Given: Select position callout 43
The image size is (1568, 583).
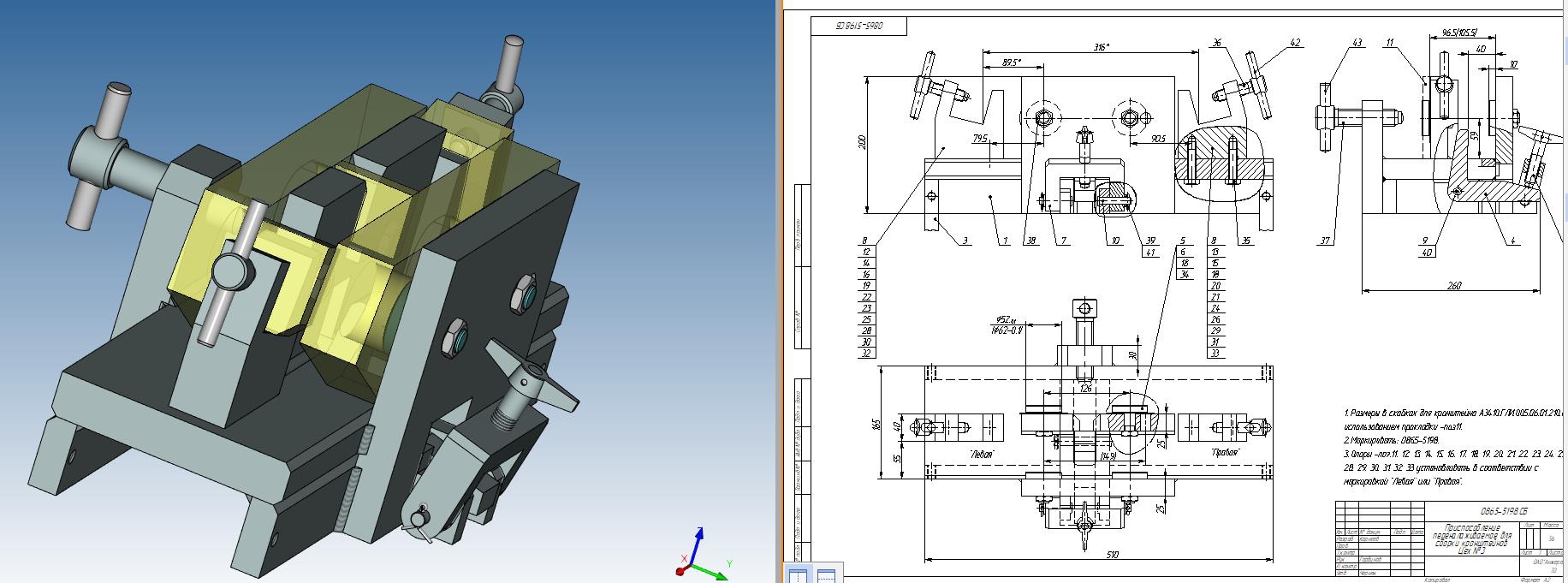Looking at the screenshot, I should coord(1357,43).
